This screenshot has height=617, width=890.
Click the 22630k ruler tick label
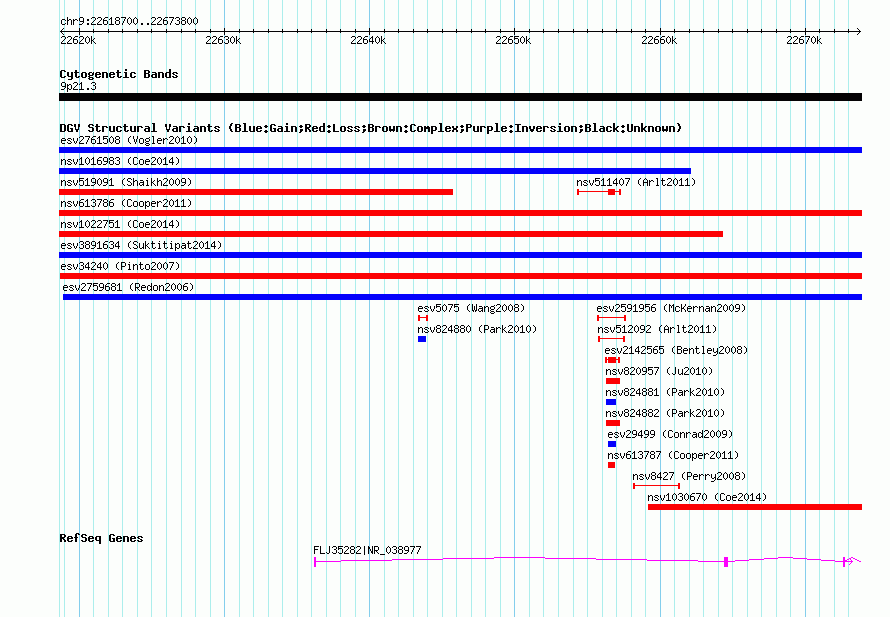coord(223,40)
